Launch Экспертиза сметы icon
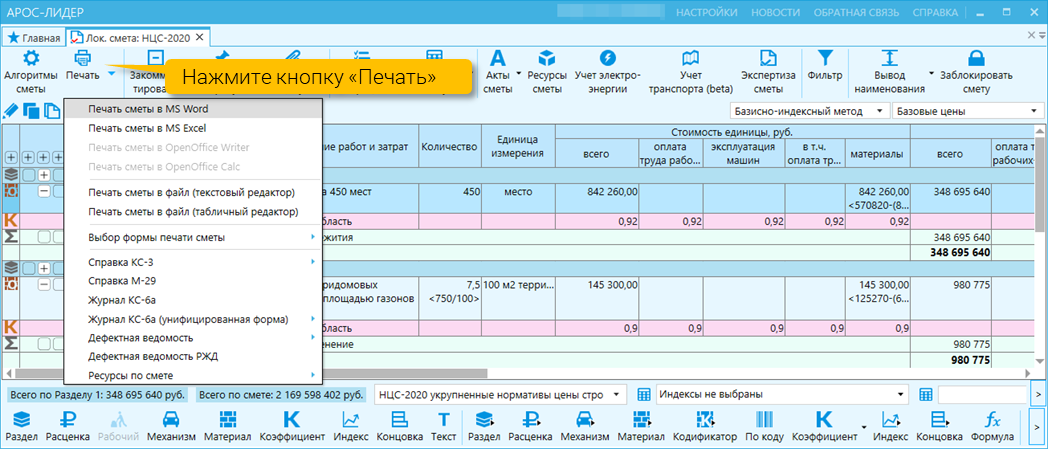The width and height of the screenshot is (1048, 449). 768,58
